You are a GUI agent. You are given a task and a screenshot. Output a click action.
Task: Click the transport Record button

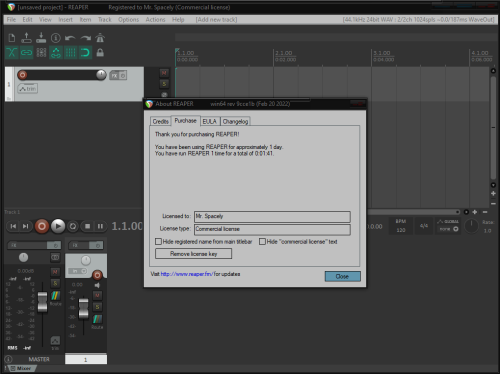[x=42, y=226]
